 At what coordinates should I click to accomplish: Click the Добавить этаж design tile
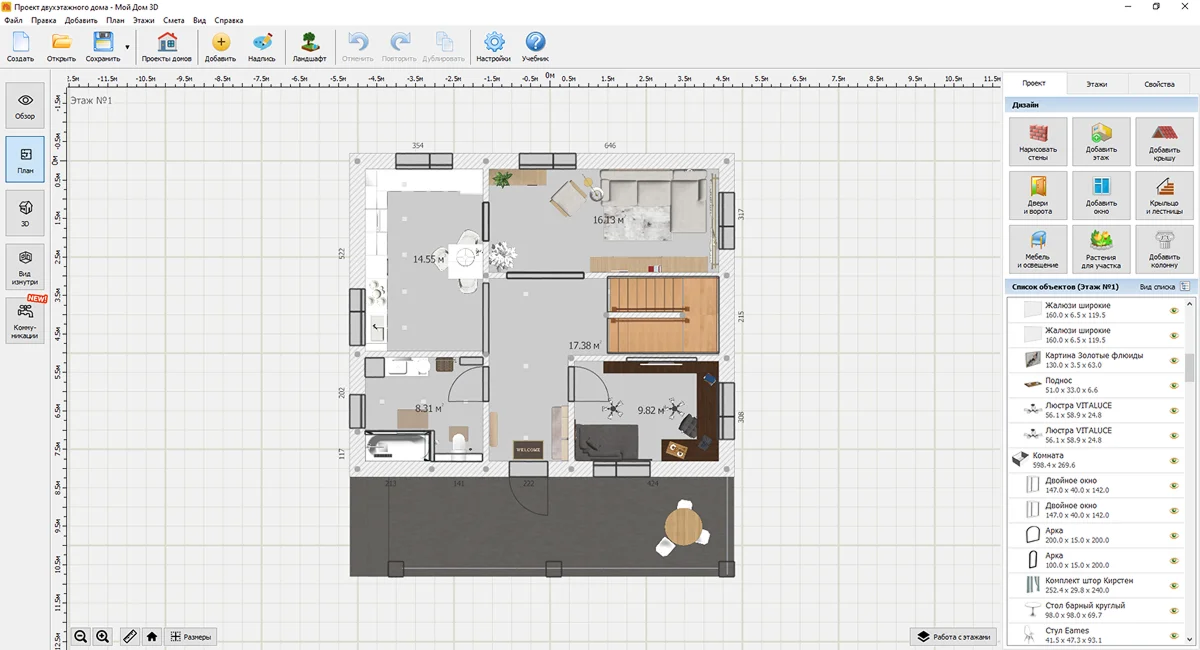click(x=1101, y=142)
